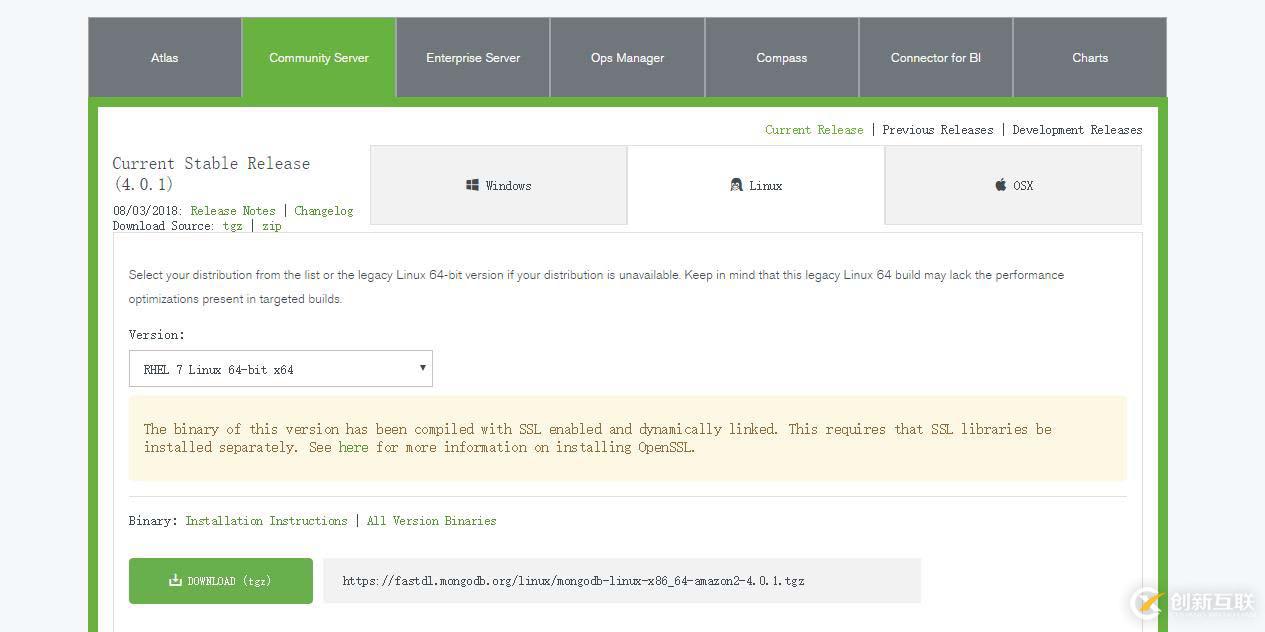
Task: Select the Community Server tab
Action: tap(319, 58)
